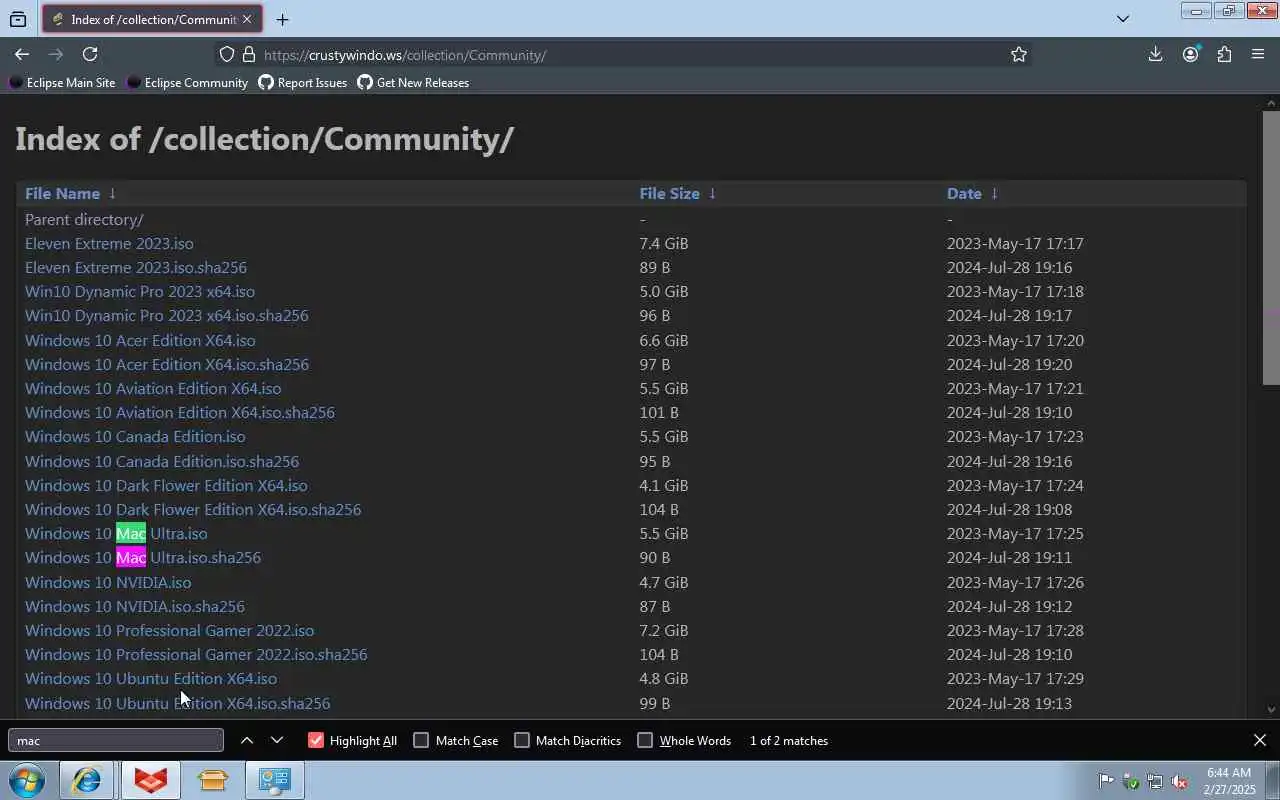Close the find bar
1280x800 pixels.
pyautogui.click(x=1260, y=740)
